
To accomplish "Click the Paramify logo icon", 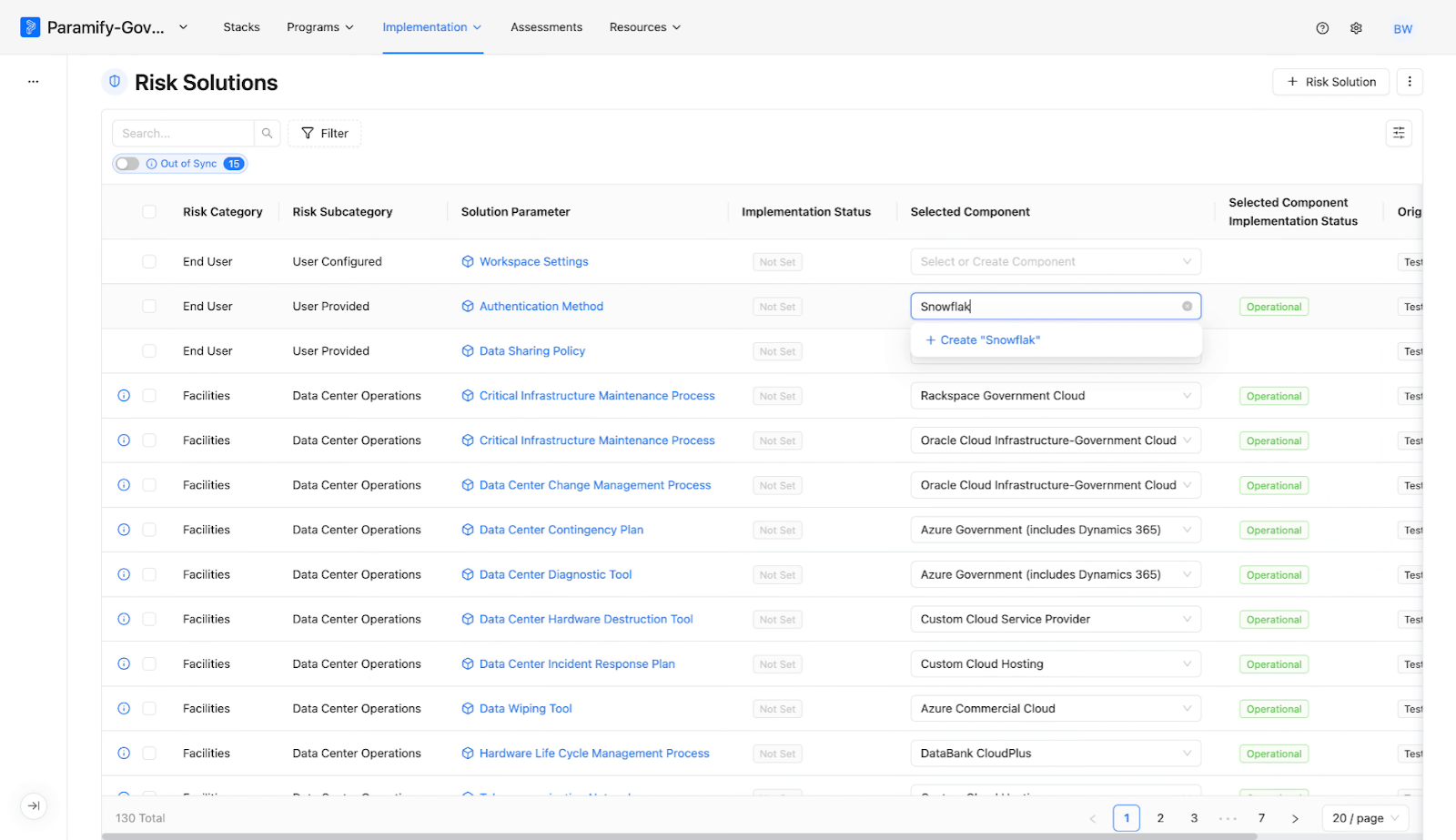I will coord(30,27).
